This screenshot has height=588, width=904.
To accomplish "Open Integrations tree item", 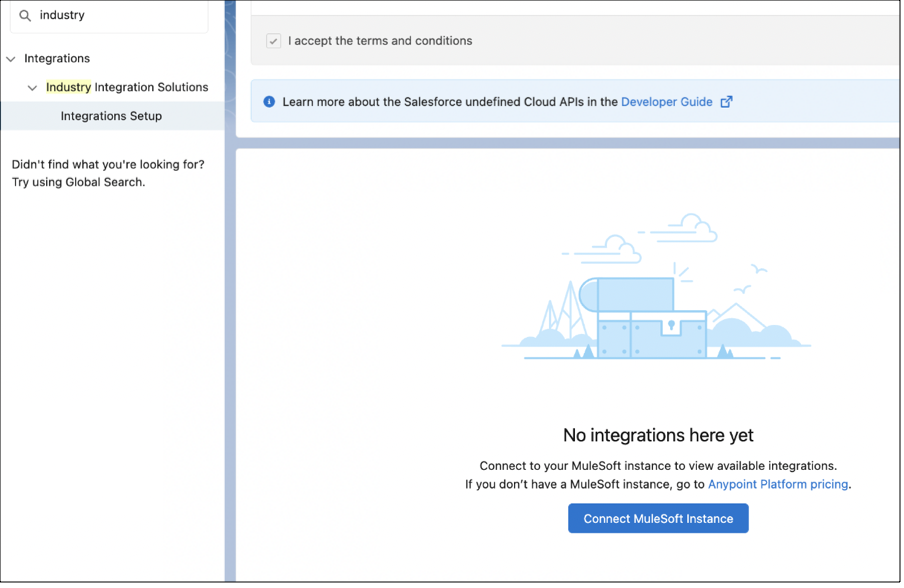I will (x=57, y=58).
